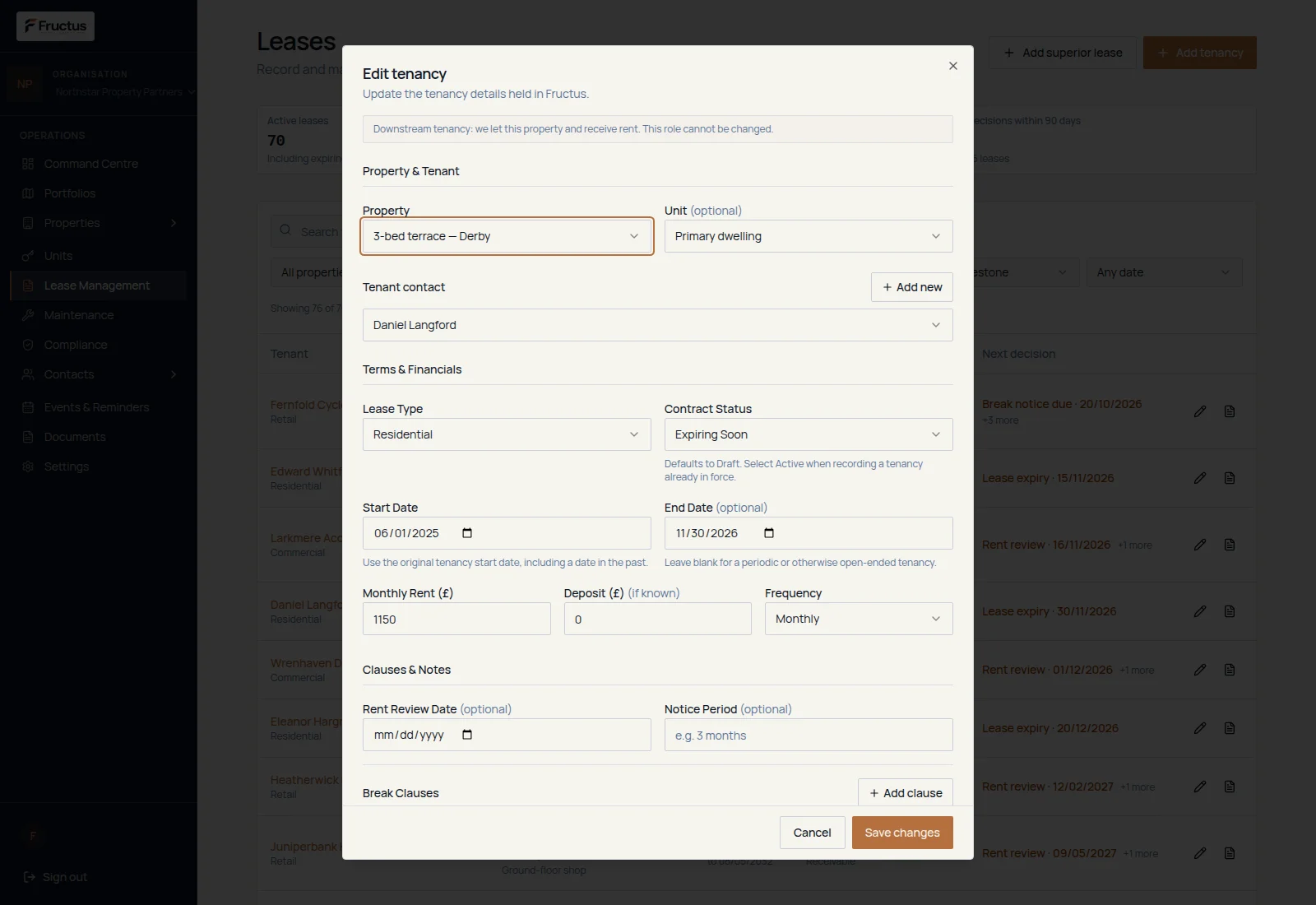
Task: Click the Next decision column header
Action: [x=1018, y=354]
